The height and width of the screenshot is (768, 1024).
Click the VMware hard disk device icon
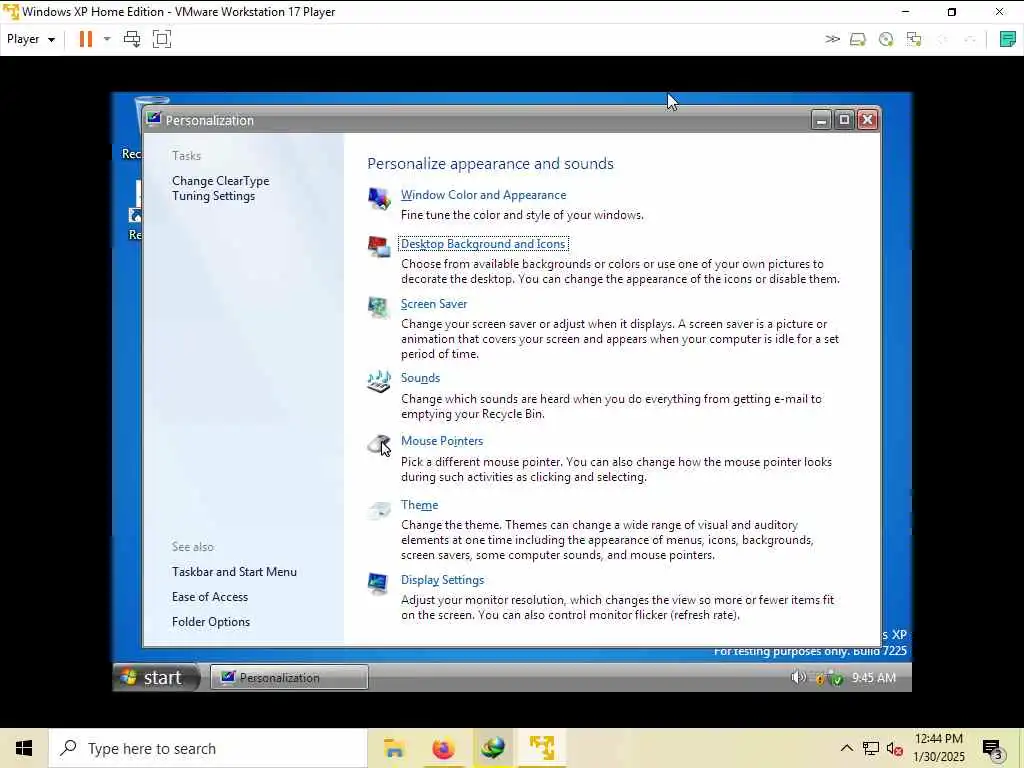pos(857,39)
